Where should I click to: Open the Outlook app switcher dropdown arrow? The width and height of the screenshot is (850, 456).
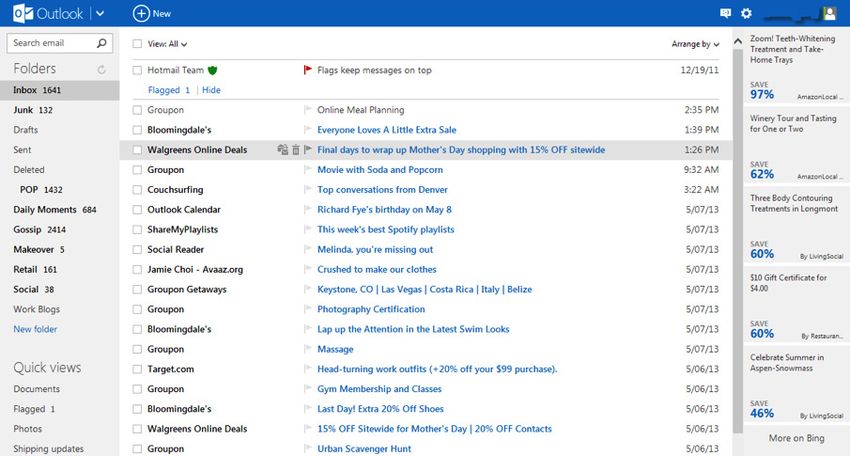click(x=100, y=14)
